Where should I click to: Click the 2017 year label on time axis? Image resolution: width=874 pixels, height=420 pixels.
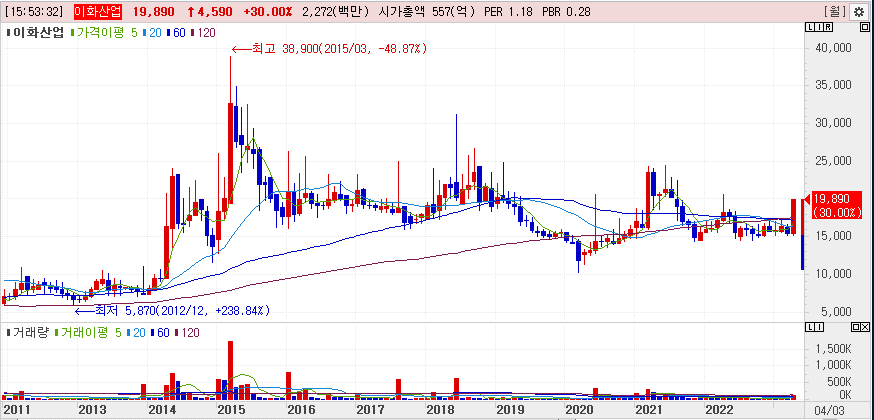(369, 409)
